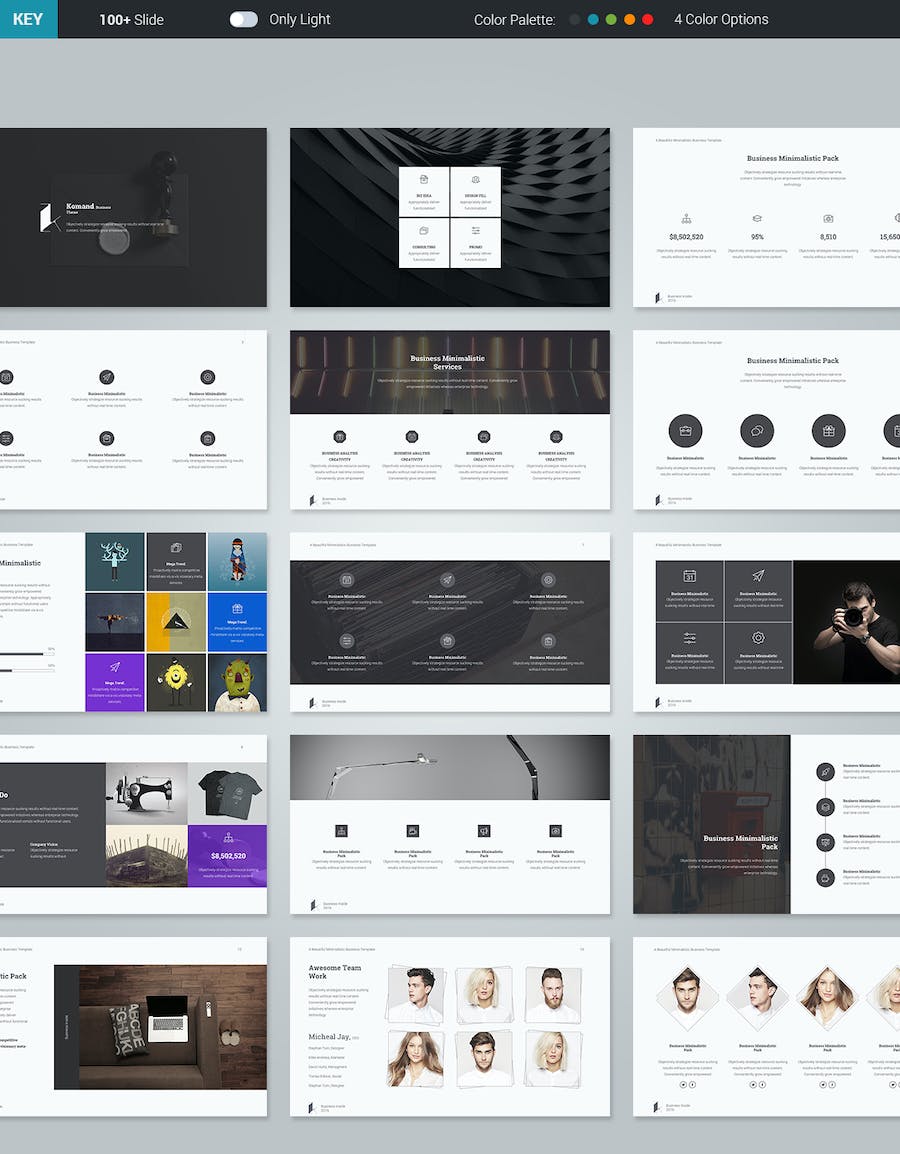Click the sliders icon beside photographer
This screenshot has height=1154, width=900.
click(x=689, y=638)
